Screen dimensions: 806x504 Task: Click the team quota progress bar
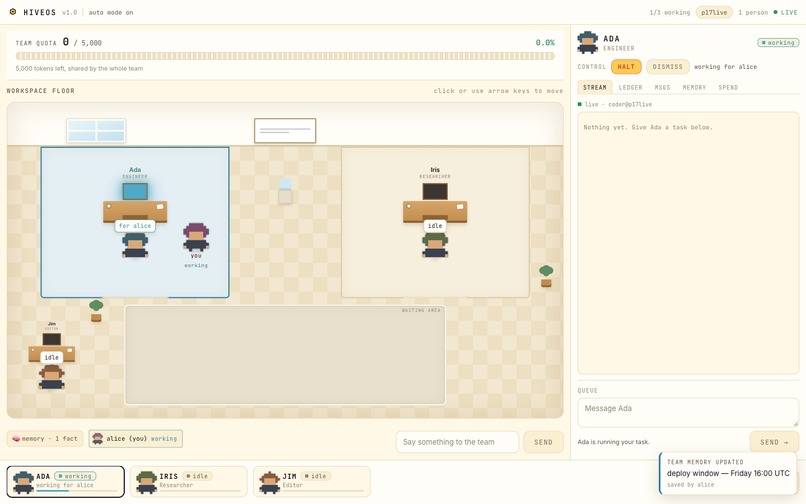pyautogui.click(x=285, y=56)
